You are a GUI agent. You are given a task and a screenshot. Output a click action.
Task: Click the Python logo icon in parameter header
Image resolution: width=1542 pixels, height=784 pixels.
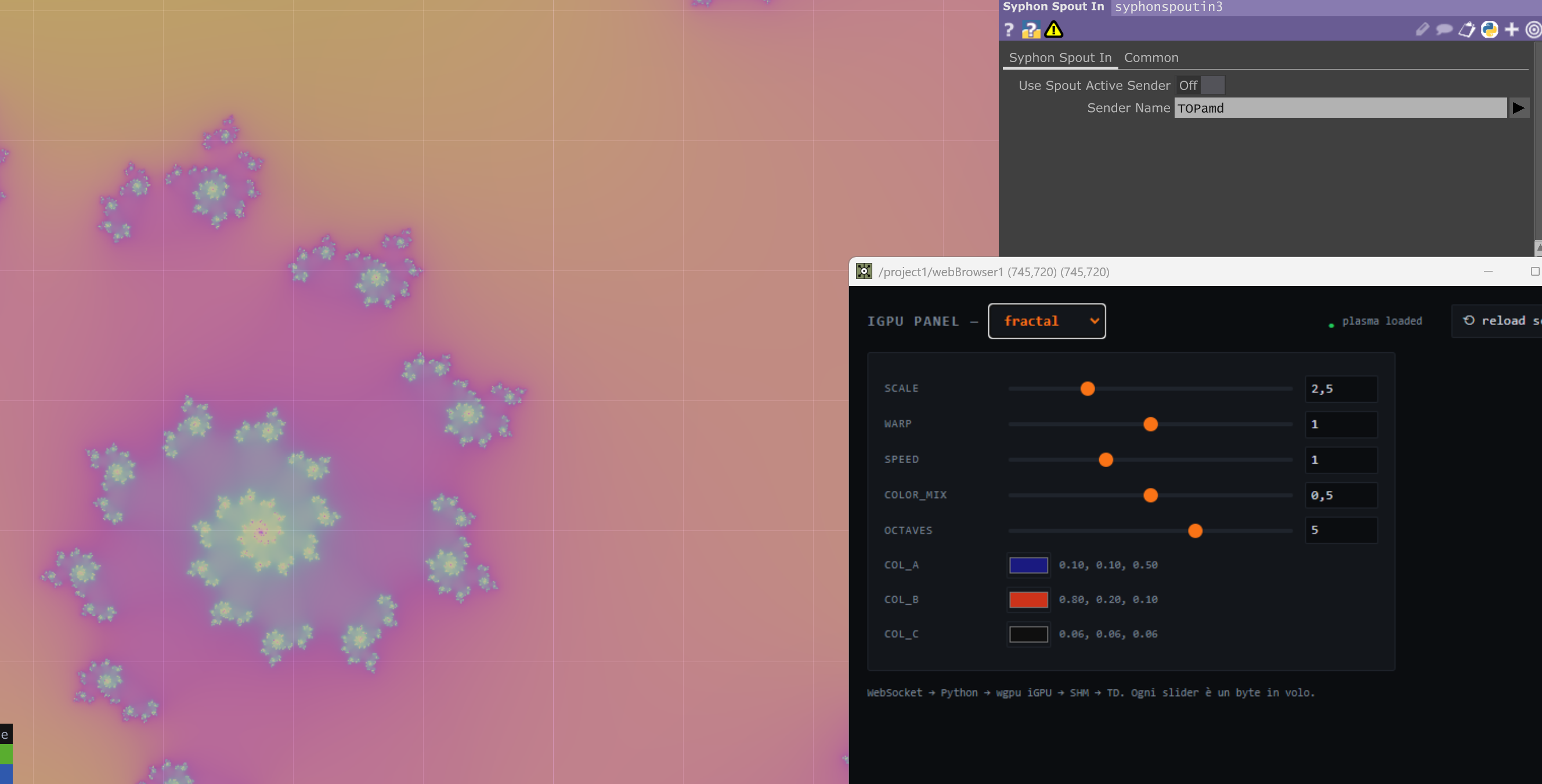[x=1489, y=30]
